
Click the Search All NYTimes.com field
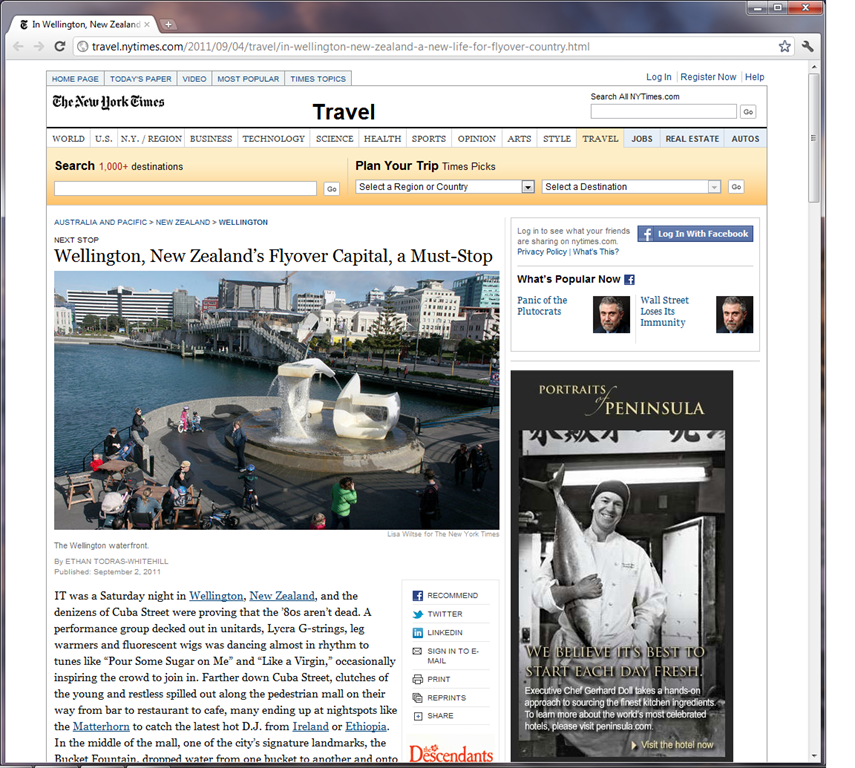point(664,112)
